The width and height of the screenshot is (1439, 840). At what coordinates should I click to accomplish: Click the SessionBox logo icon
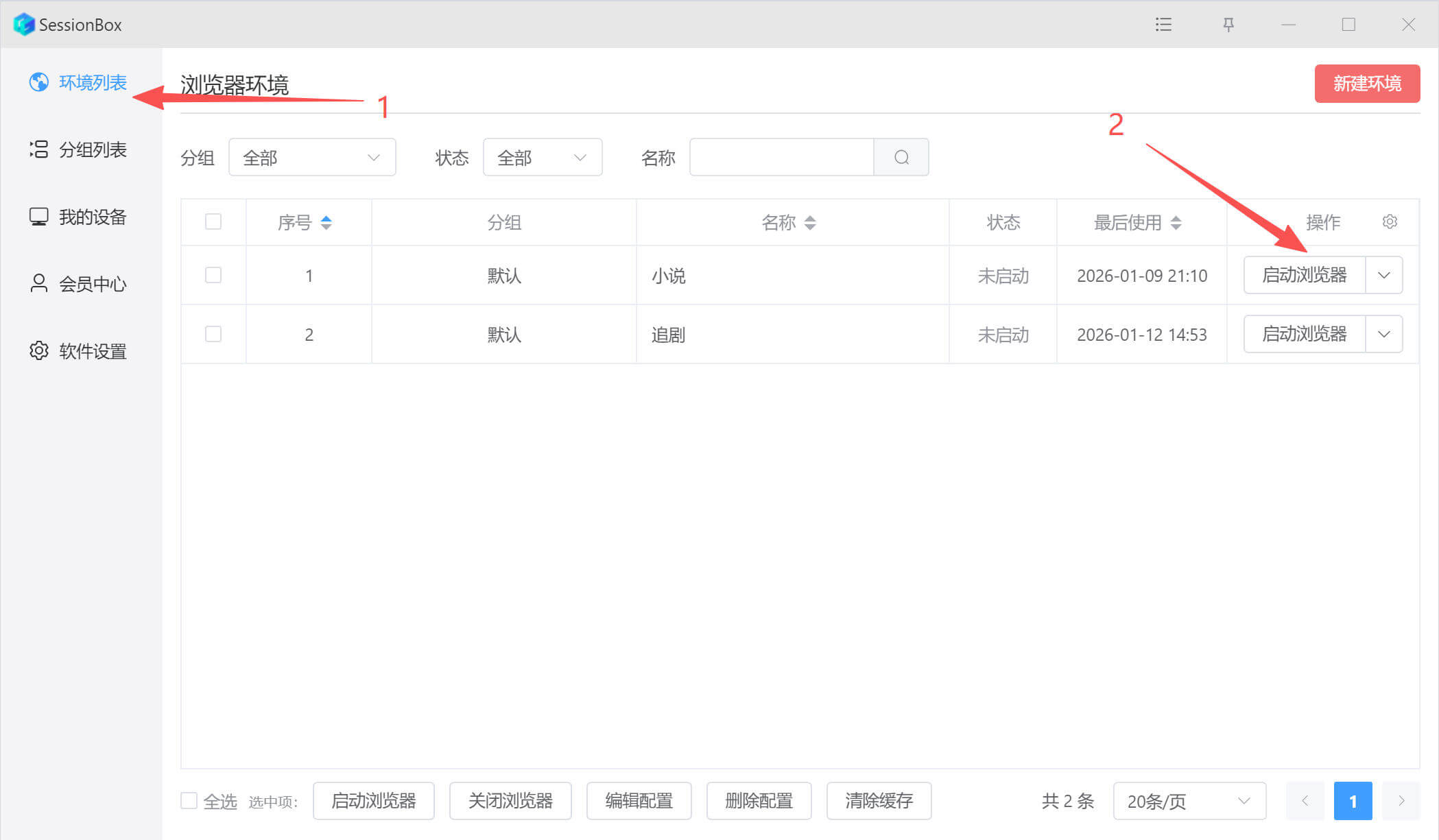(x=23, y=25)
